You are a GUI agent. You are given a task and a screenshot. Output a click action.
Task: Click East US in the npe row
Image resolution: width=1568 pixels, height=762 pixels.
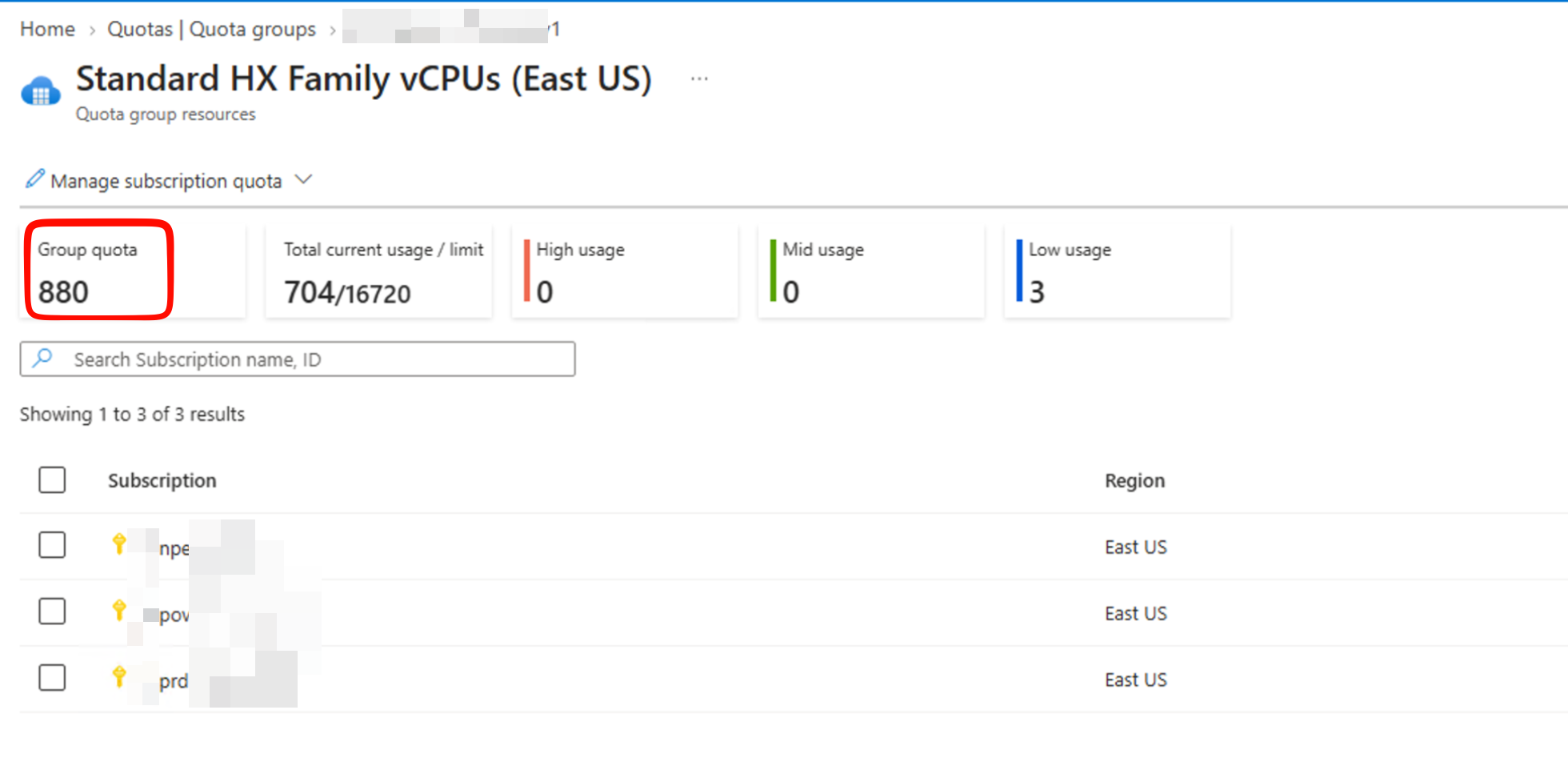pos(1136,547)
